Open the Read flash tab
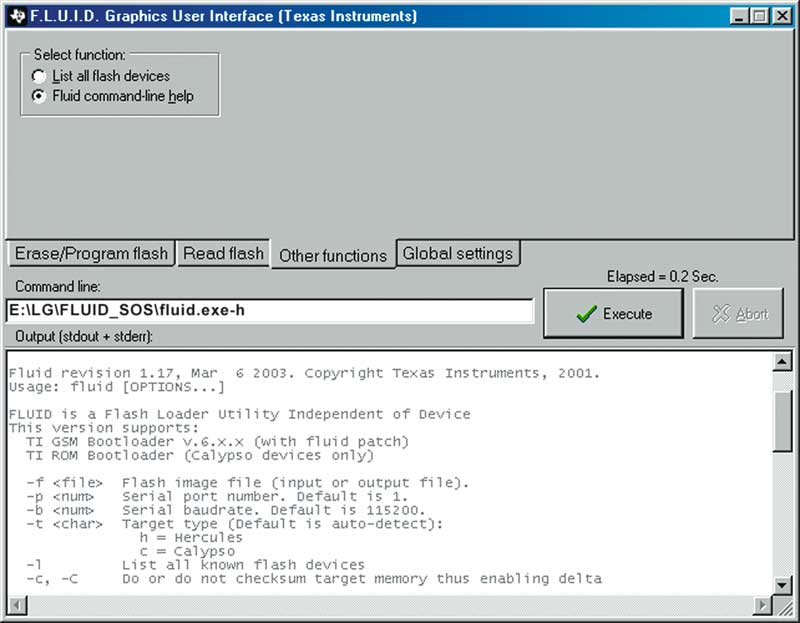Image resolution: width=800 pixels, height=623 pixels. tap(223, 253)
